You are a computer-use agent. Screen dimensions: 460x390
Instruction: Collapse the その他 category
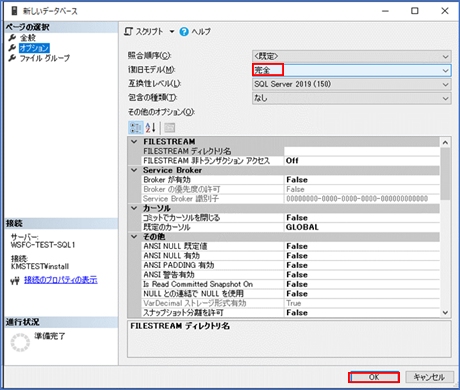point(134,237)
